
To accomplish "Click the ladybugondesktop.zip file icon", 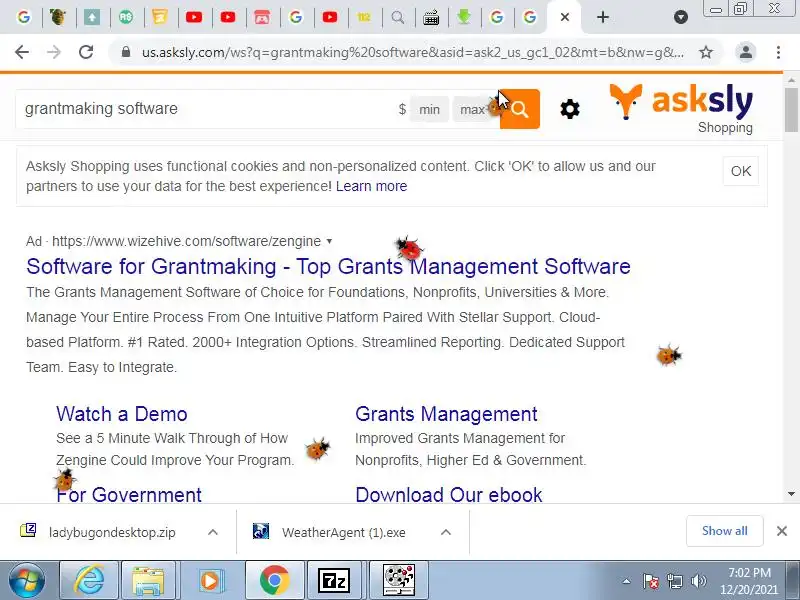I will (x=28, y=531).
